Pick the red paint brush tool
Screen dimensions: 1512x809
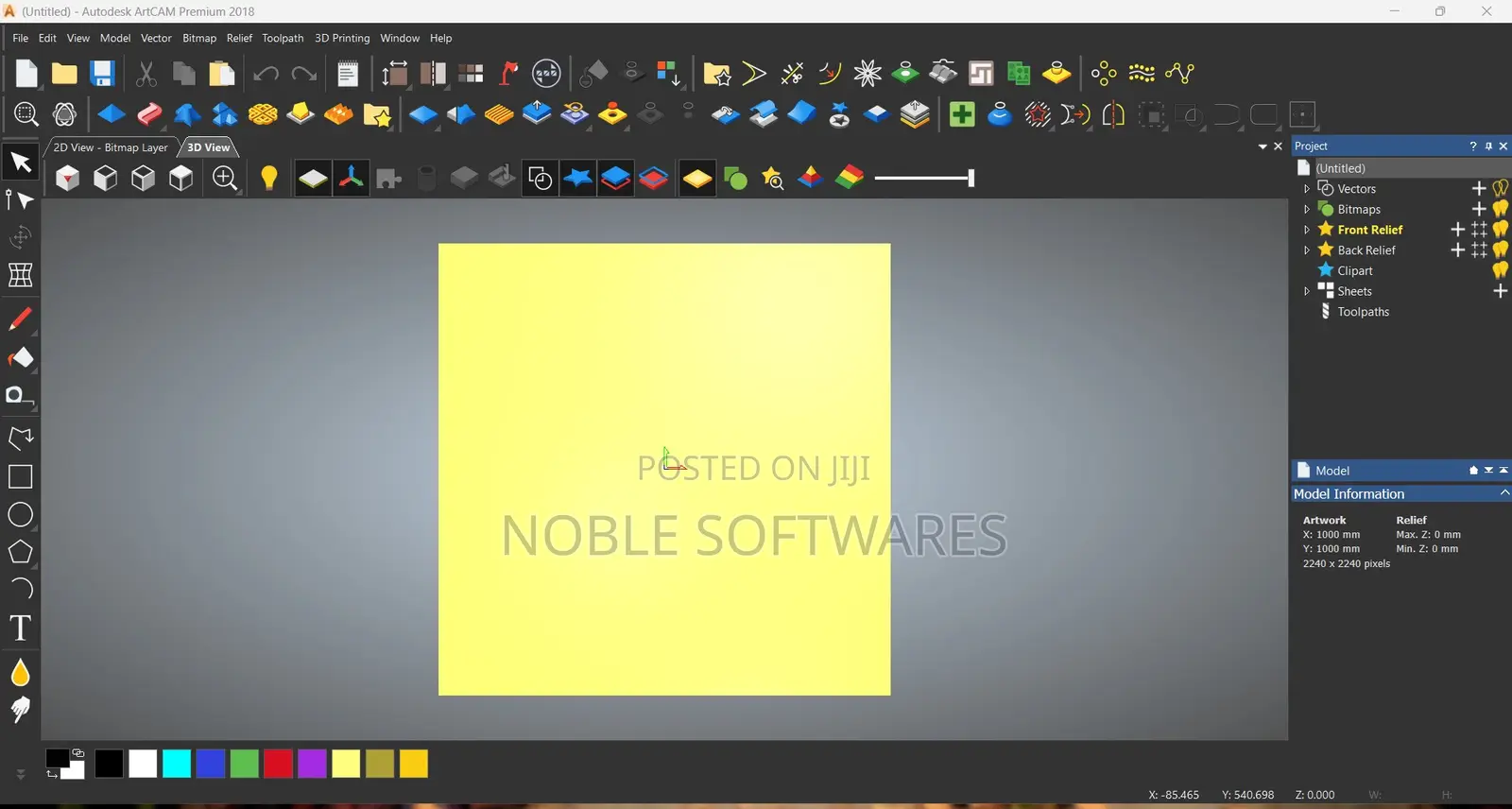pyautogui.click(x=20, y=318)
